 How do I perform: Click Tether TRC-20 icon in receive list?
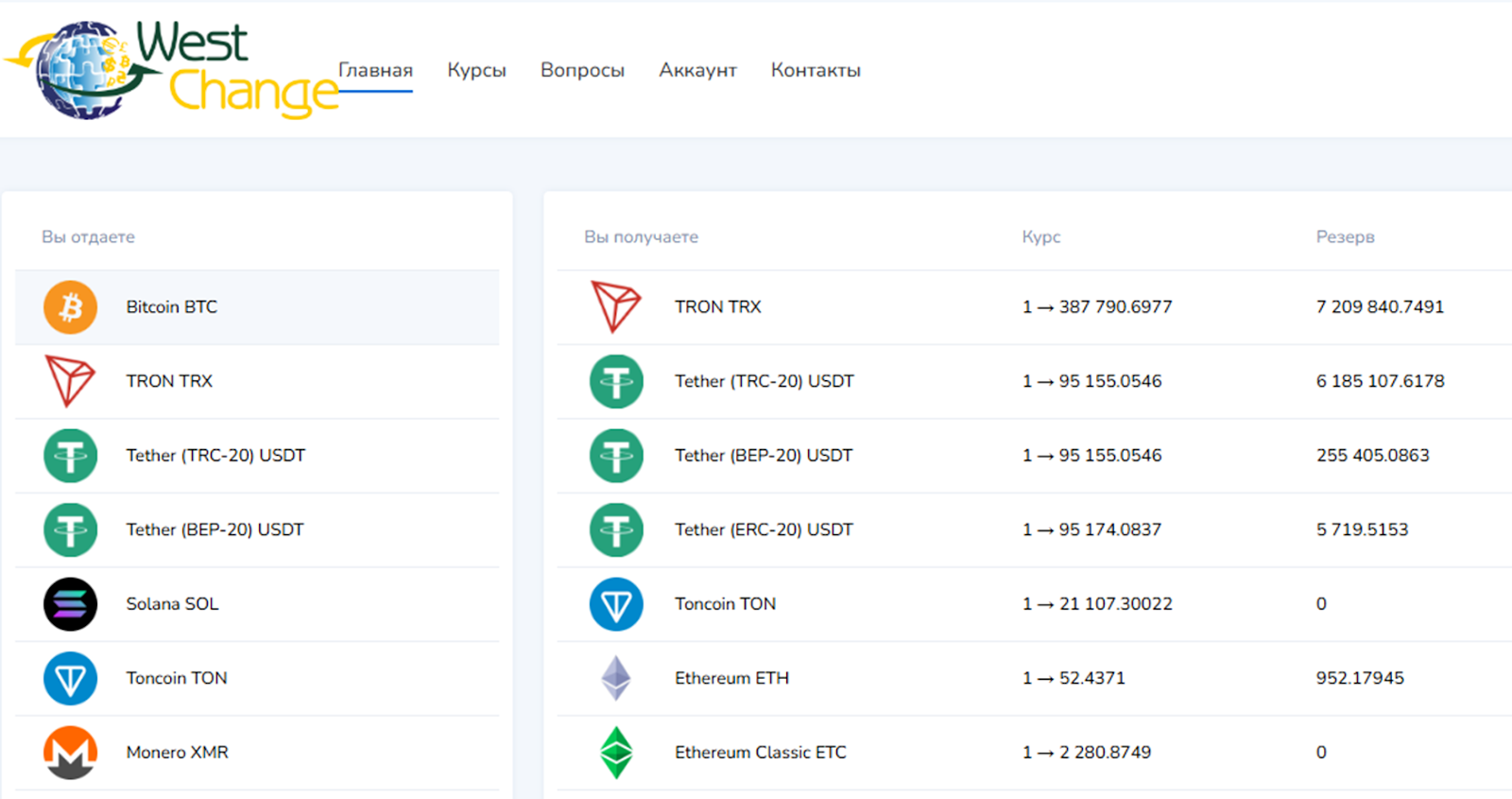pyautogui.click(x=616, y=381)
